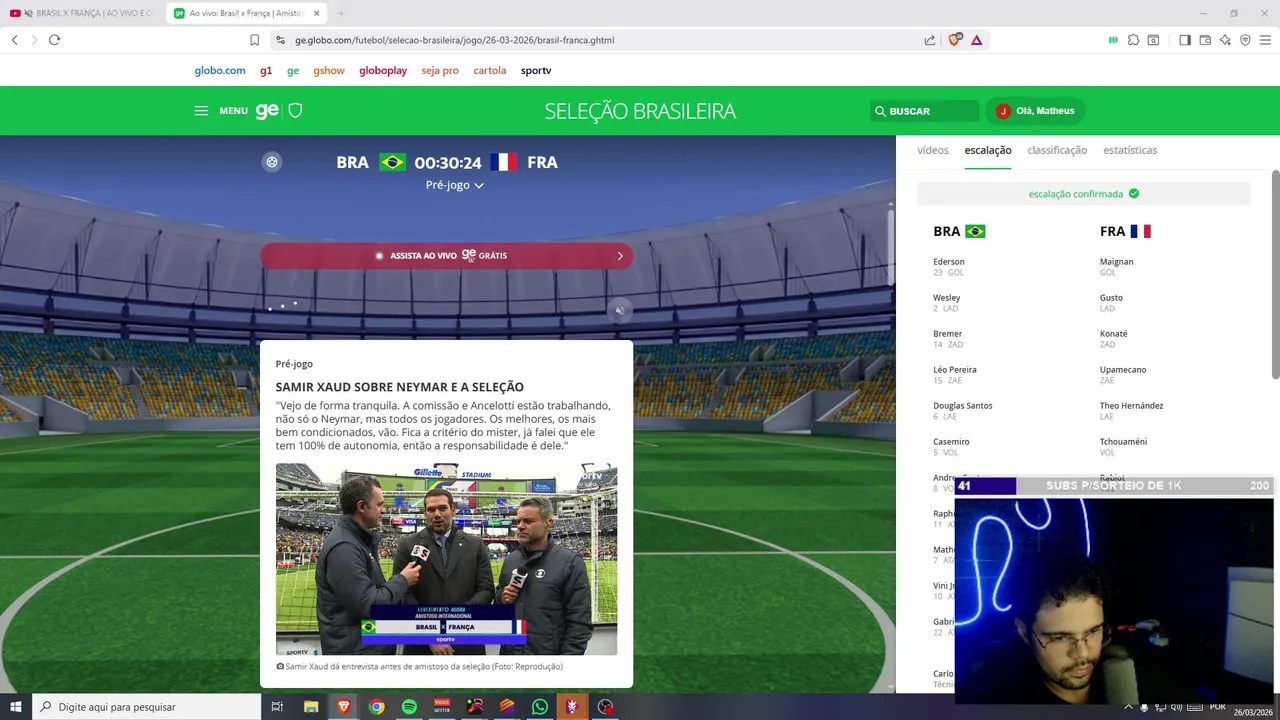The image size is (1280, 720).
Task: Switch to the vídeos tab
Action: coord(933,150)
